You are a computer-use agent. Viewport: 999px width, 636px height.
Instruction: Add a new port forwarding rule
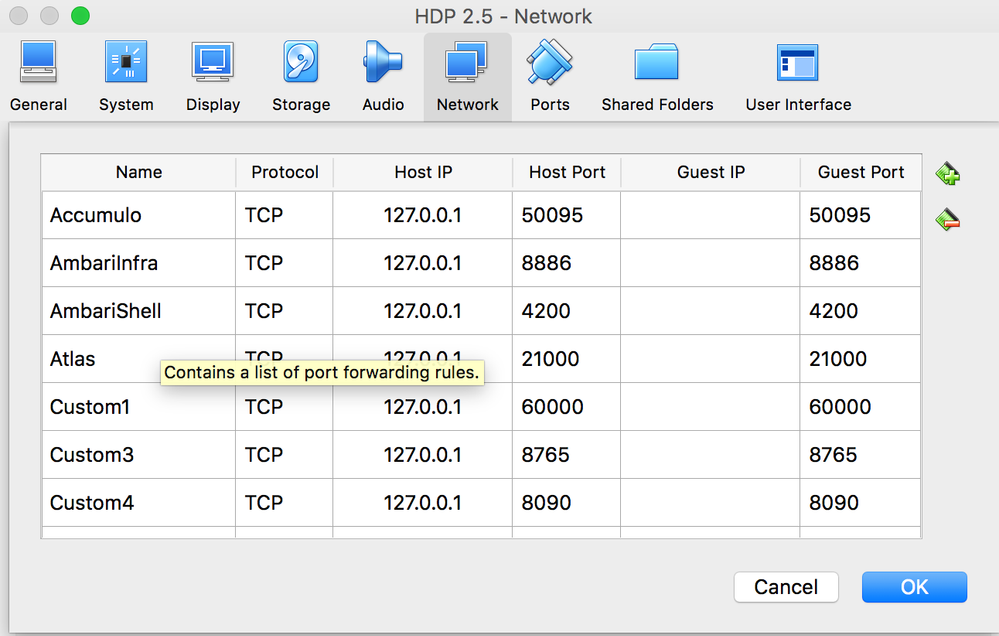(x=948, y=175)
